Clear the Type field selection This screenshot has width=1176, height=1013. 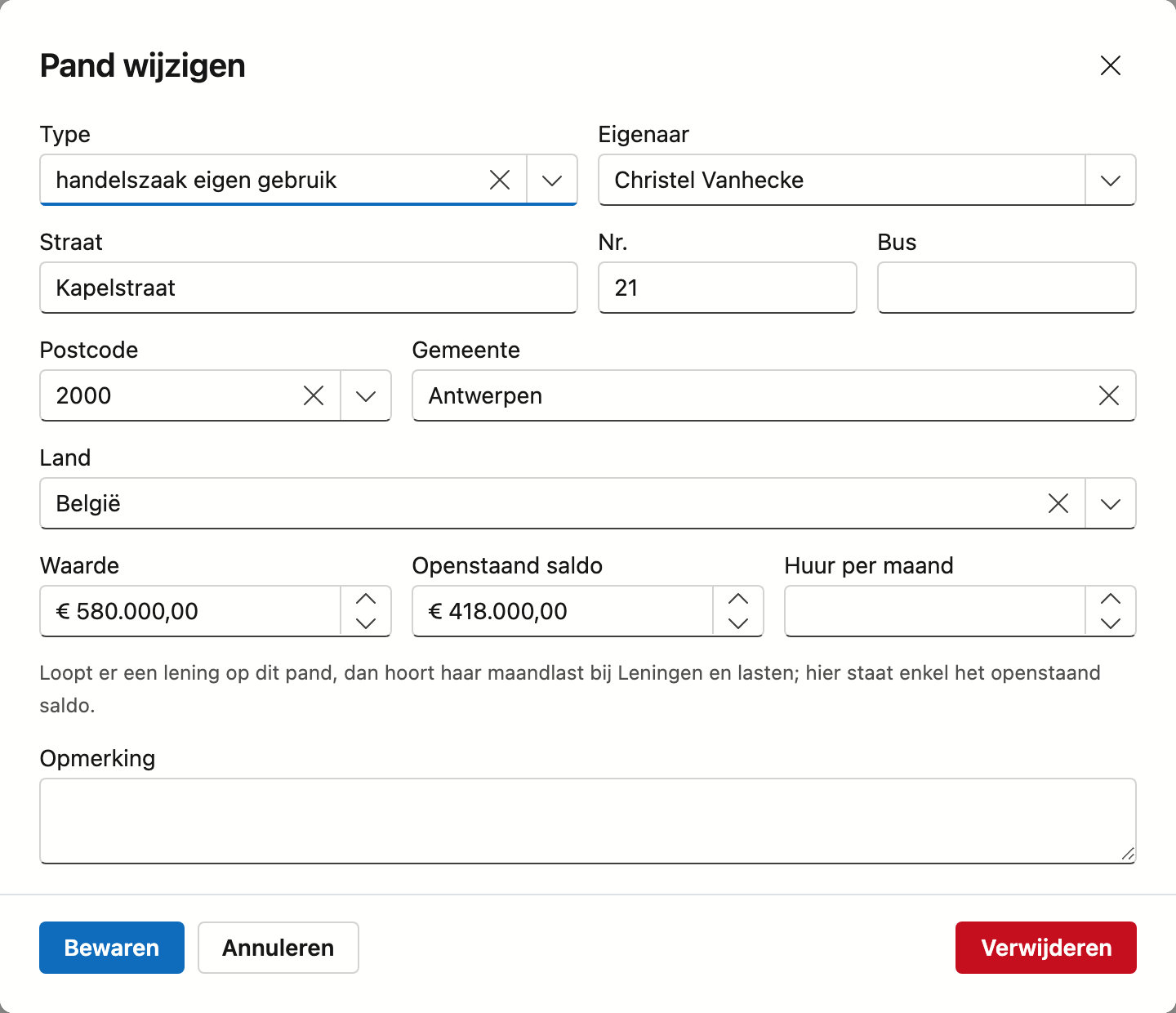pos(500,180)
